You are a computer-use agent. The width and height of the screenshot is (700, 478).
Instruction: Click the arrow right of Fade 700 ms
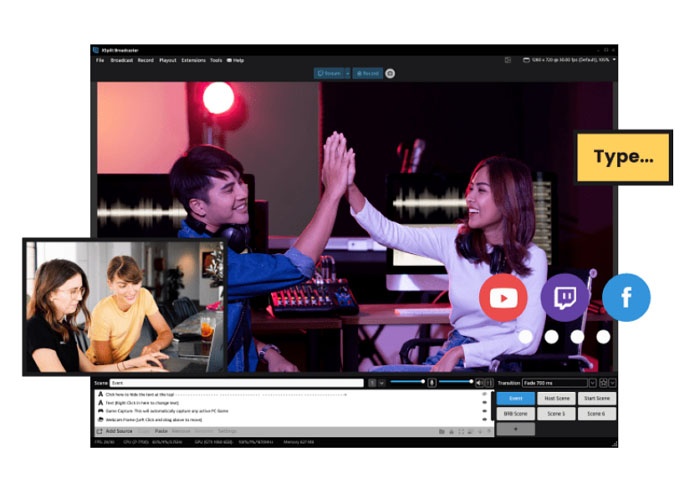[592, 383]
